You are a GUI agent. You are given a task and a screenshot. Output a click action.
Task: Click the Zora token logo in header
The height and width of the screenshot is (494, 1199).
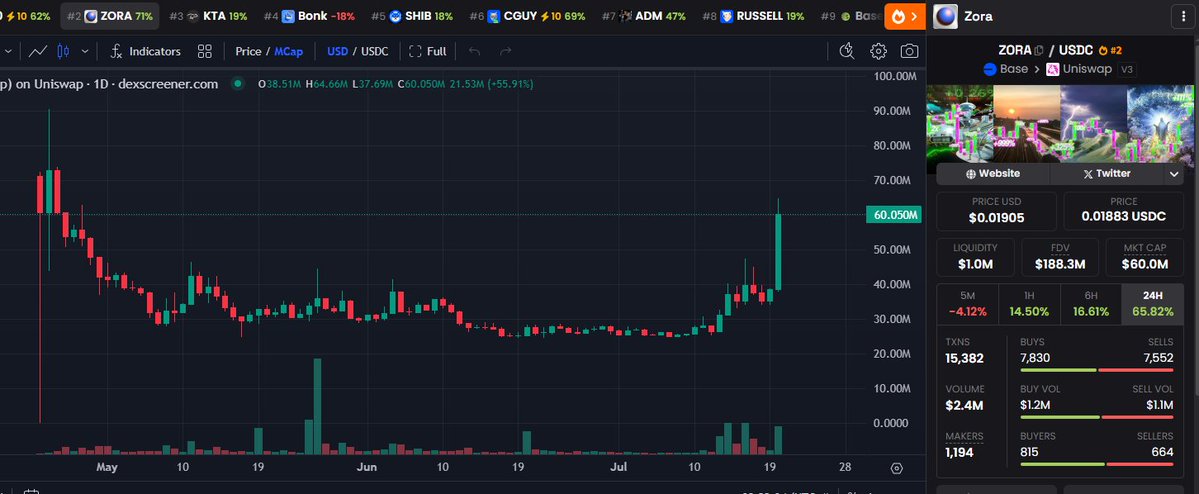pos(945,15)
